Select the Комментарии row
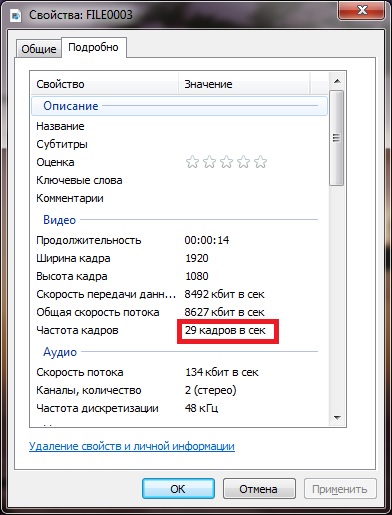This screenshot has width=392, height=515. point(179,198)
